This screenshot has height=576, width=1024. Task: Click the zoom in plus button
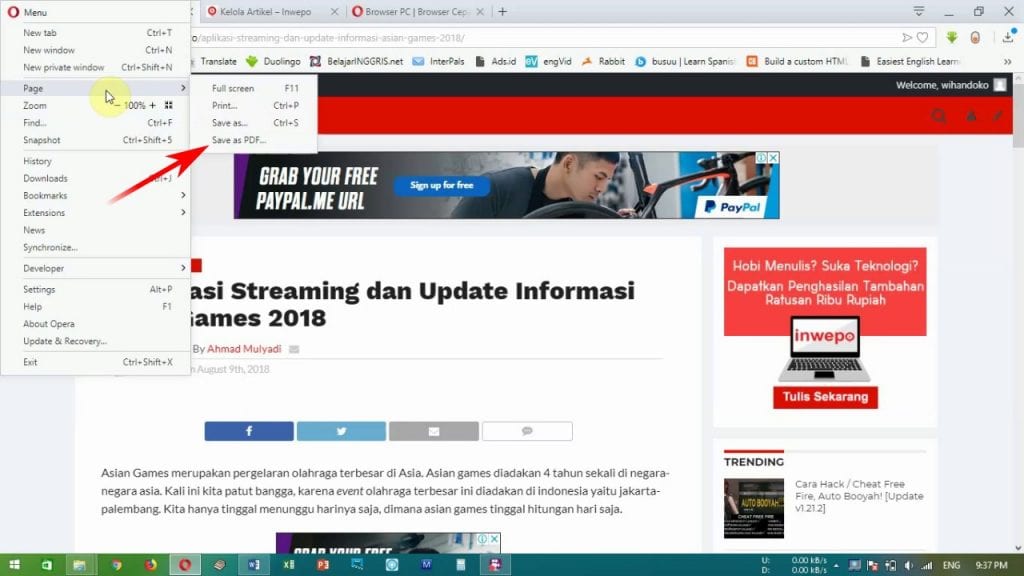[x=152, y=105]
